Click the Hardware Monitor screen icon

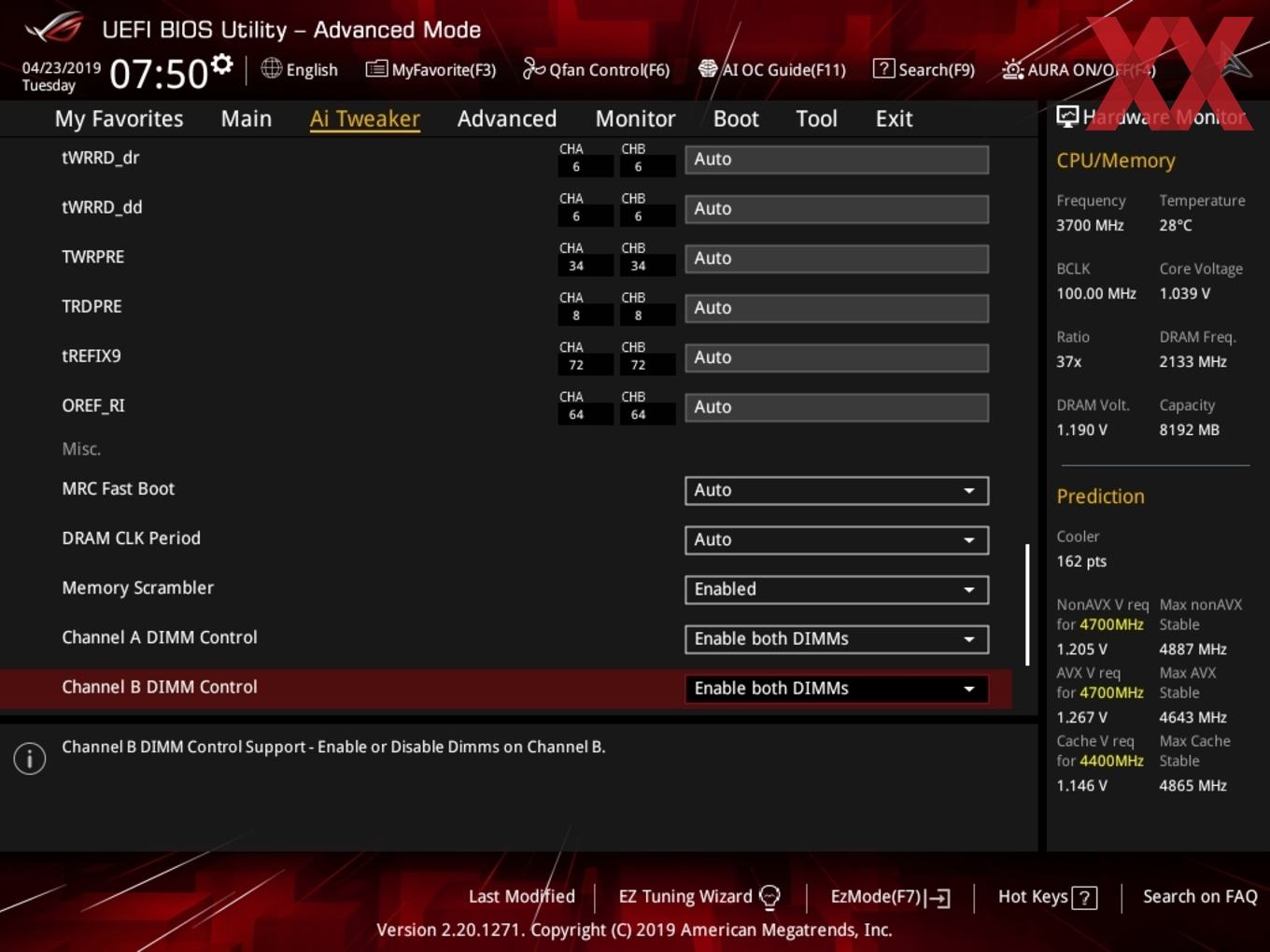1067,117
